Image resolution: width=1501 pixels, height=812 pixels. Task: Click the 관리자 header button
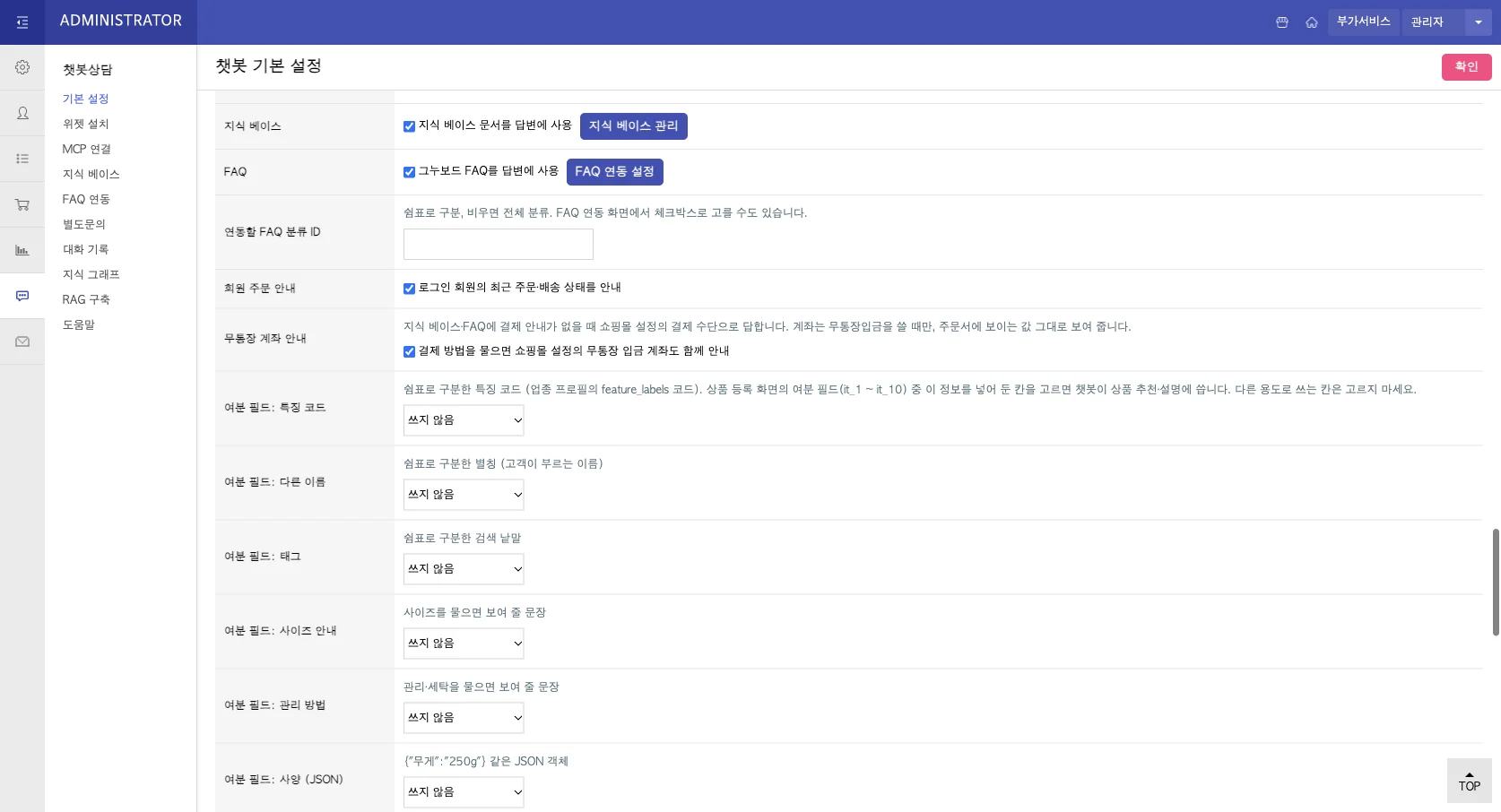1432,22
